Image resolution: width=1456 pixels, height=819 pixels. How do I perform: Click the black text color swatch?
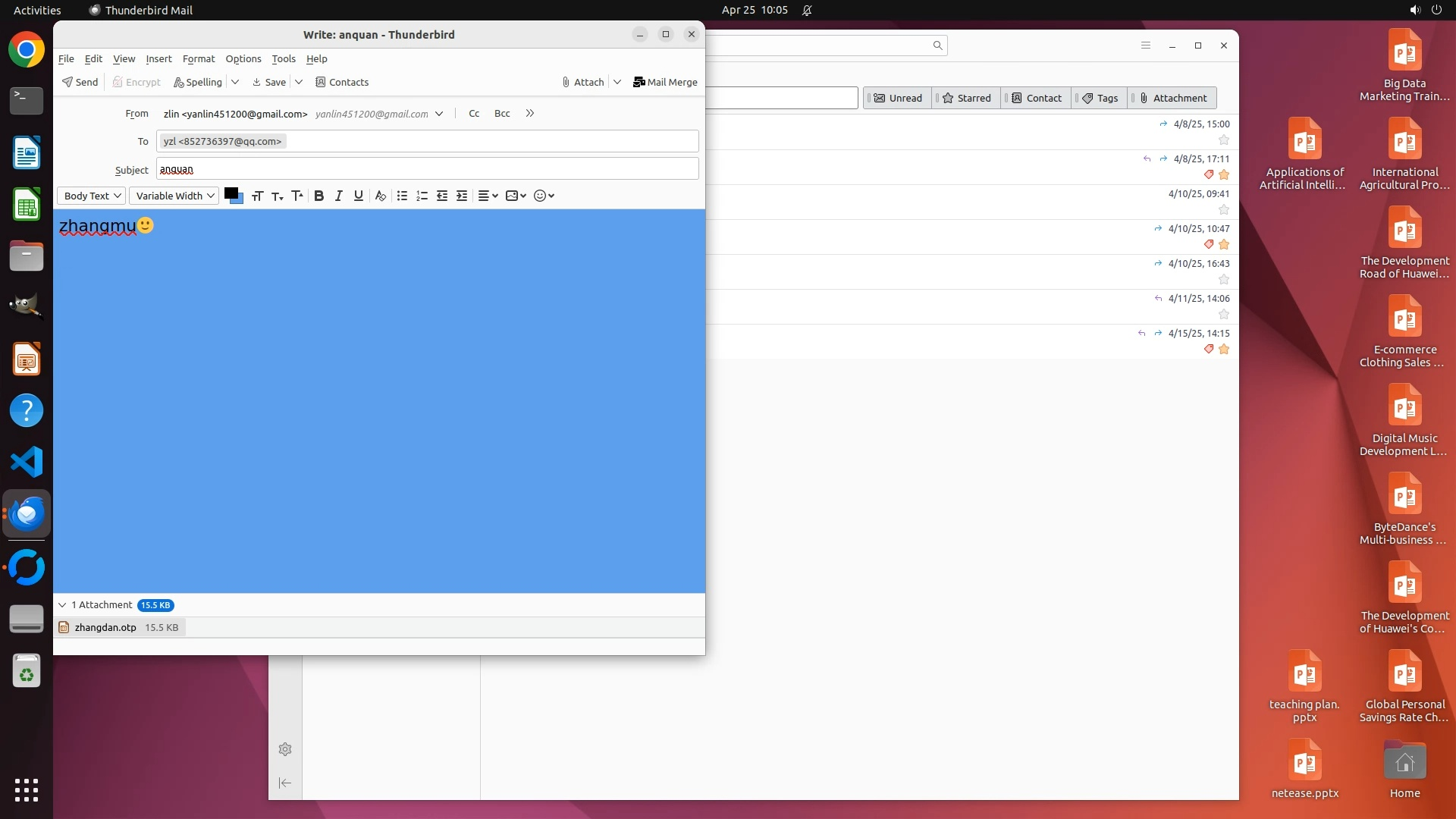click(x=231, y=193)
